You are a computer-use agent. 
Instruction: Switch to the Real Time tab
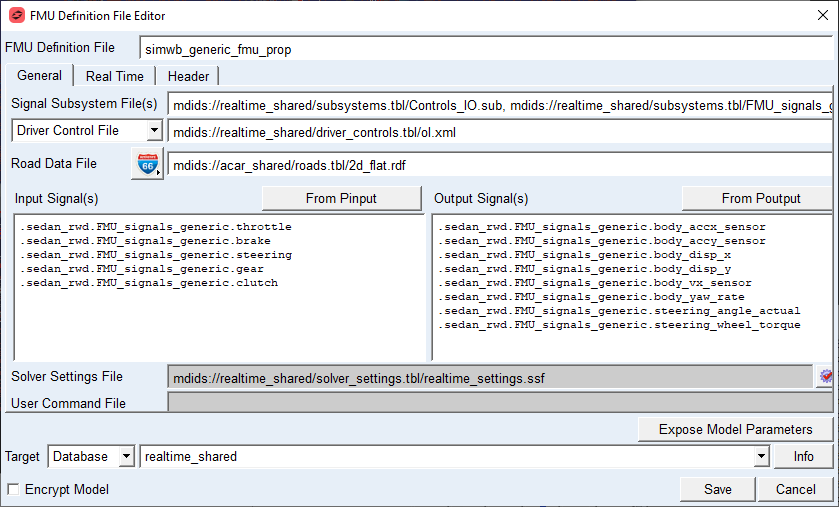115,76
